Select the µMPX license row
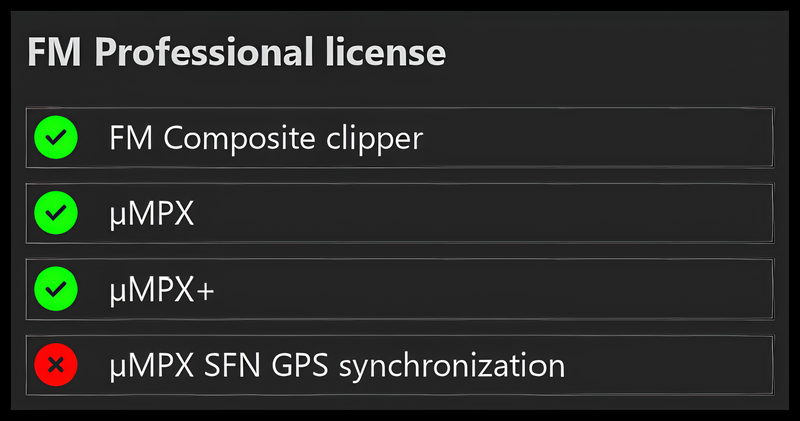Image resolution: width=800 pixels, height=421 pixels. coord(399,213)
